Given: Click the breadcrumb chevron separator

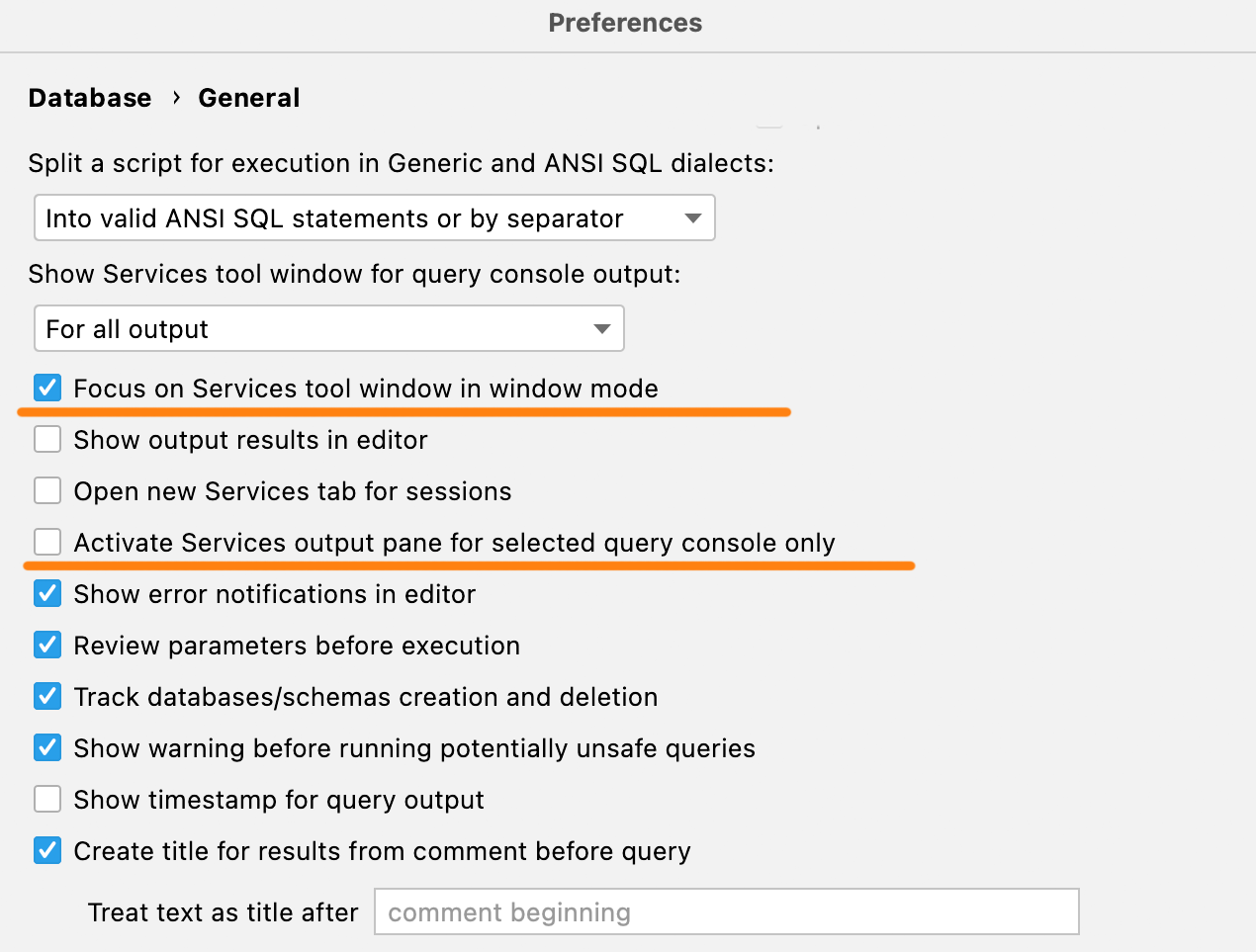Looking at the screenshot, I should (176, 97).
